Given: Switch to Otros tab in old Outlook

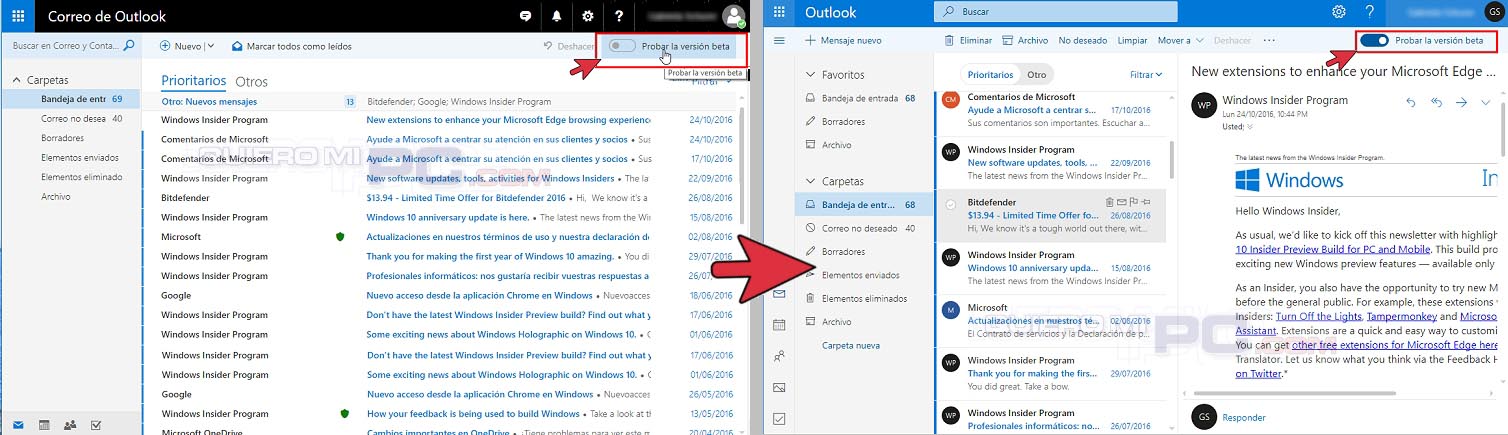Looking at the screenshot, I should click(x=252, y=81).
